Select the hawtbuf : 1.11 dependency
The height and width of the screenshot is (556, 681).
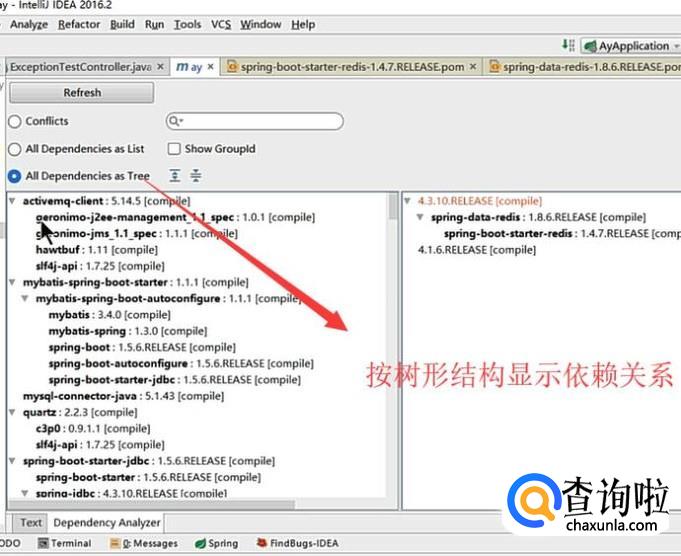click(97, 249)
